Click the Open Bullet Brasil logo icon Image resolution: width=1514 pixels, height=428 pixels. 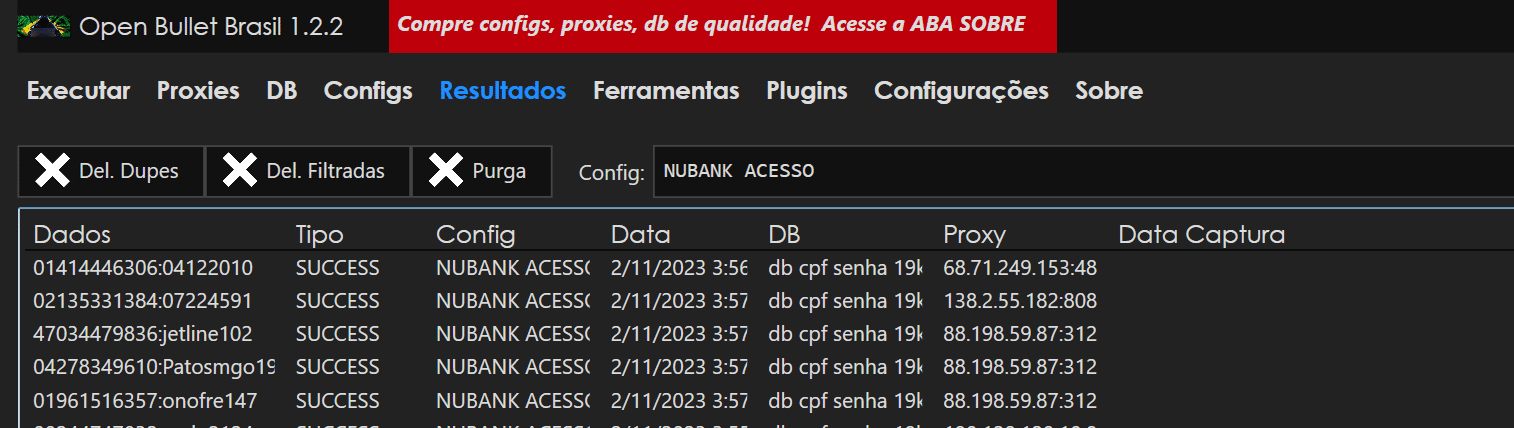43,26
